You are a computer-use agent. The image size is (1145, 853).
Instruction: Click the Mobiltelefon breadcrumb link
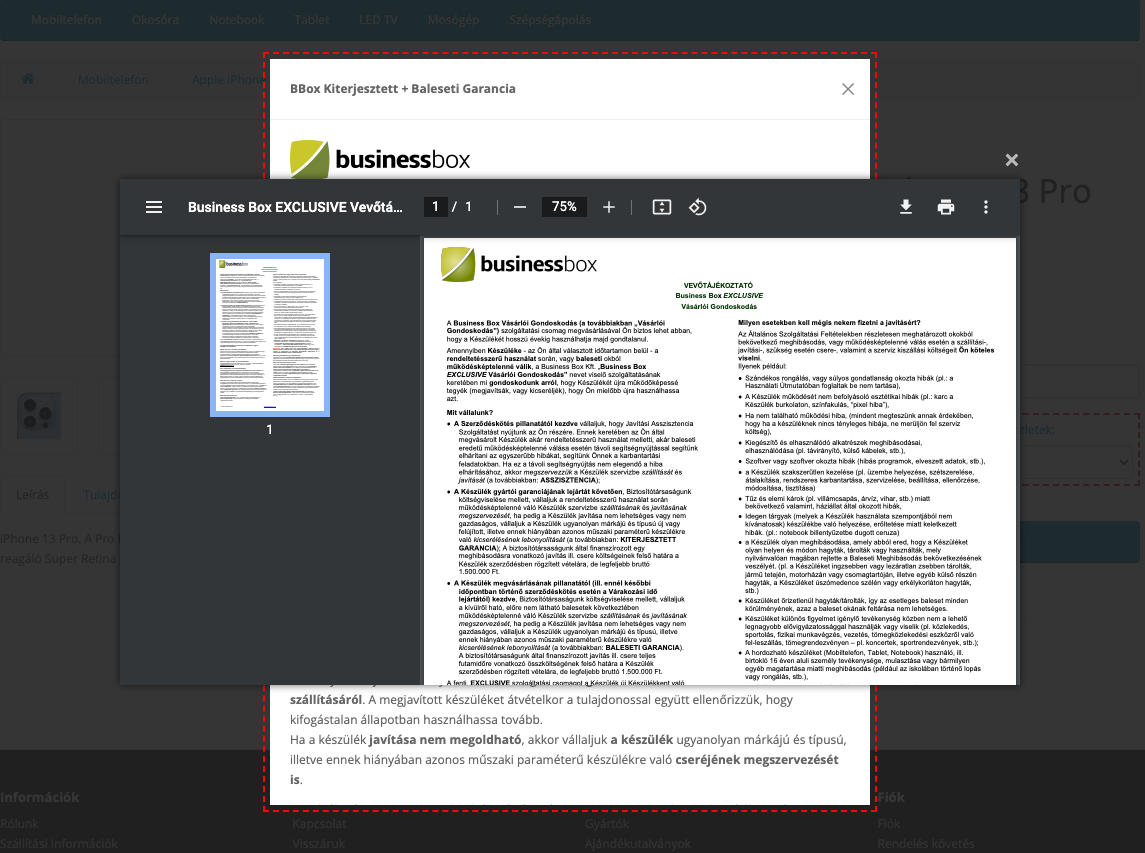(113, 80)
